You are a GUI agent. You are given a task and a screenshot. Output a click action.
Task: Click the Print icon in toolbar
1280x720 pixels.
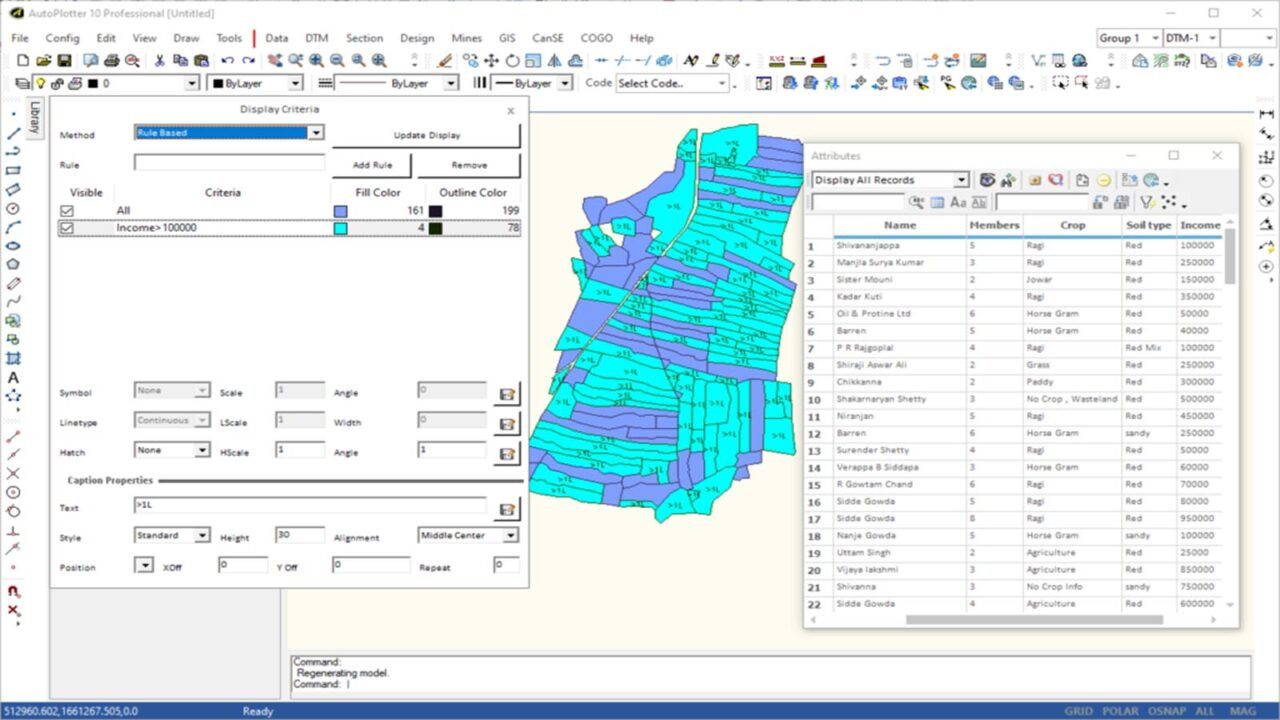tap(112, 61)
